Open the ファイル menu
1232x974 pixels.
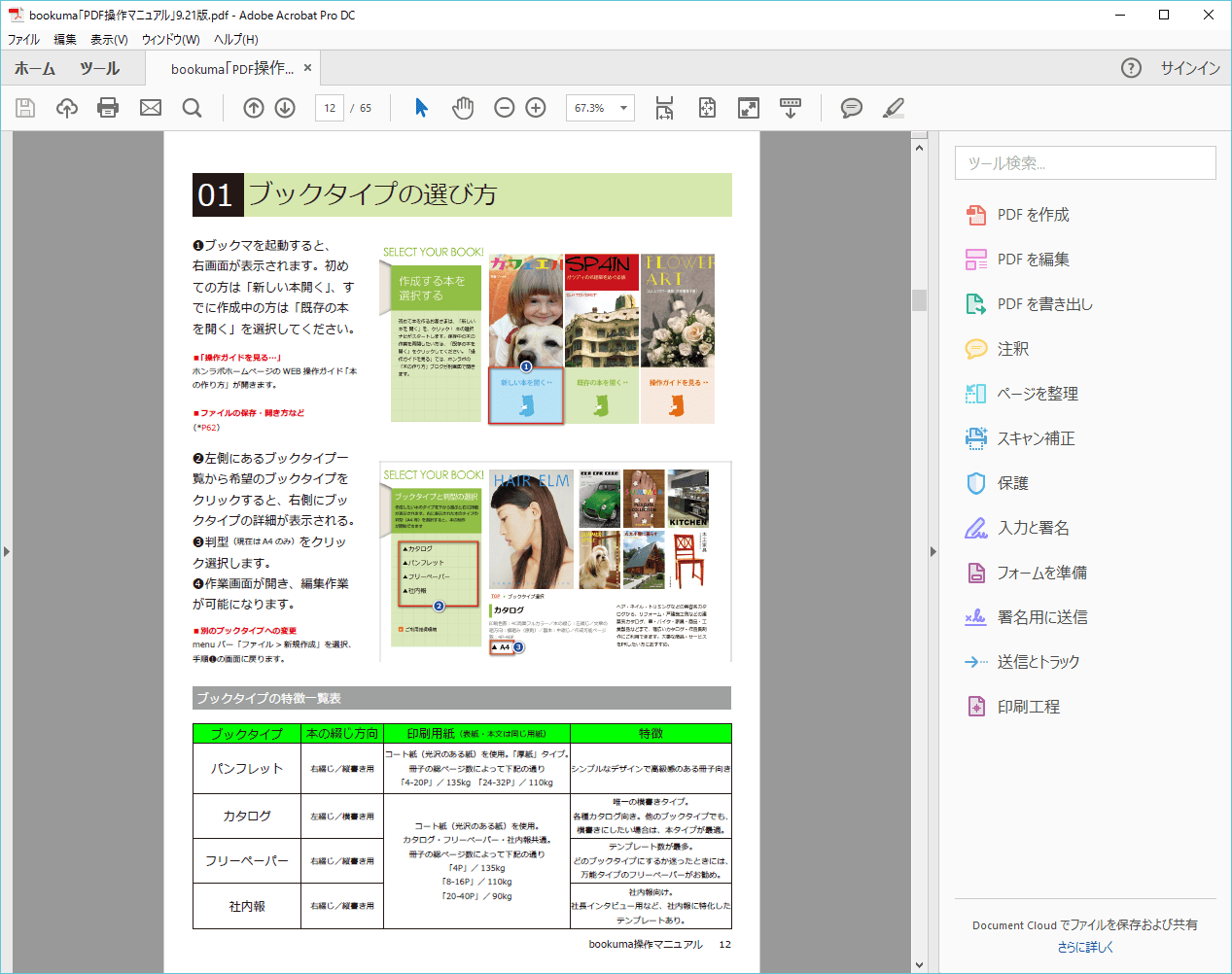click(22, 39)
